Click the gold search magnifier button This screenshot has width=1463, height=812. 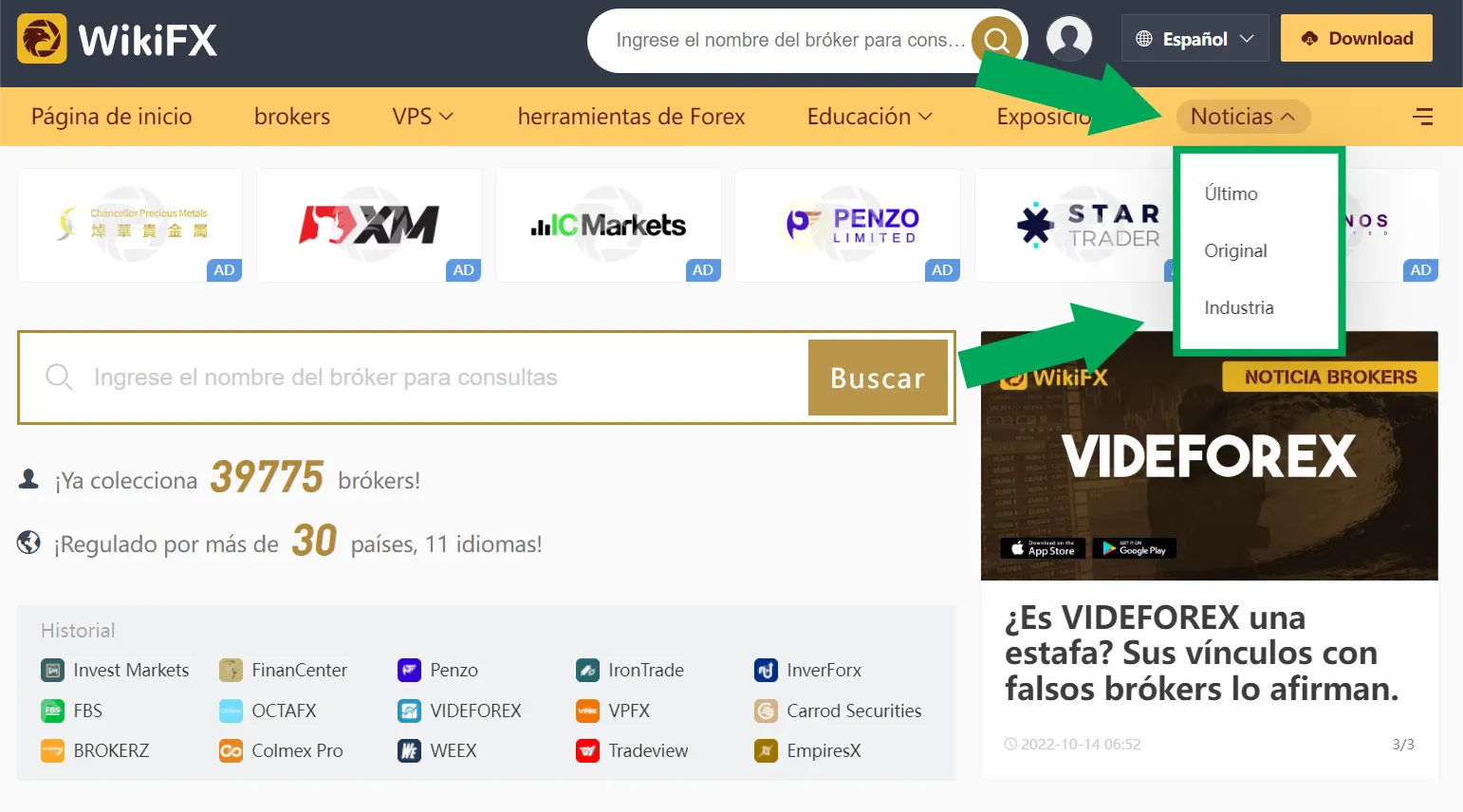996,40
